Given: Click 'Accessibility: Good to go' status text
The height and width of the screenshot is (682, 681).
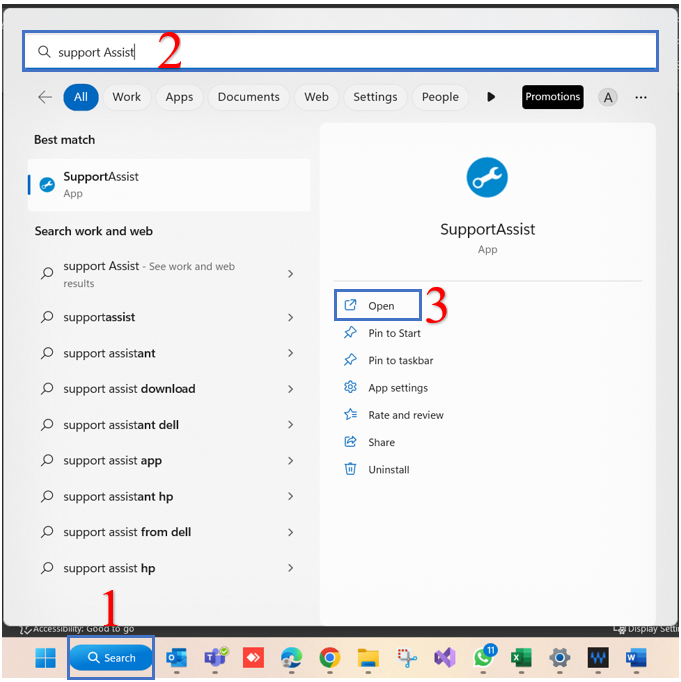Looking at the screenshot, I should 83,629.
